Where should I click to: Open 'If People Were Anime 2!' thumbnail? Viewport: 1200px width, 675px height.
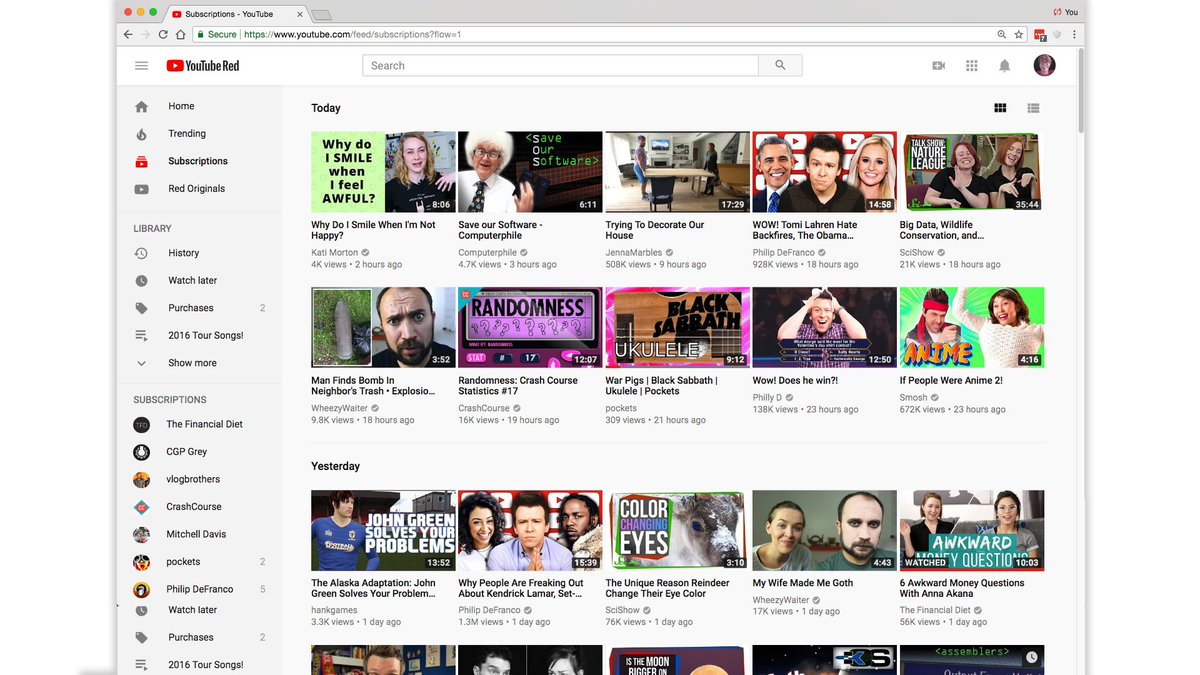(x=972, y=328)
